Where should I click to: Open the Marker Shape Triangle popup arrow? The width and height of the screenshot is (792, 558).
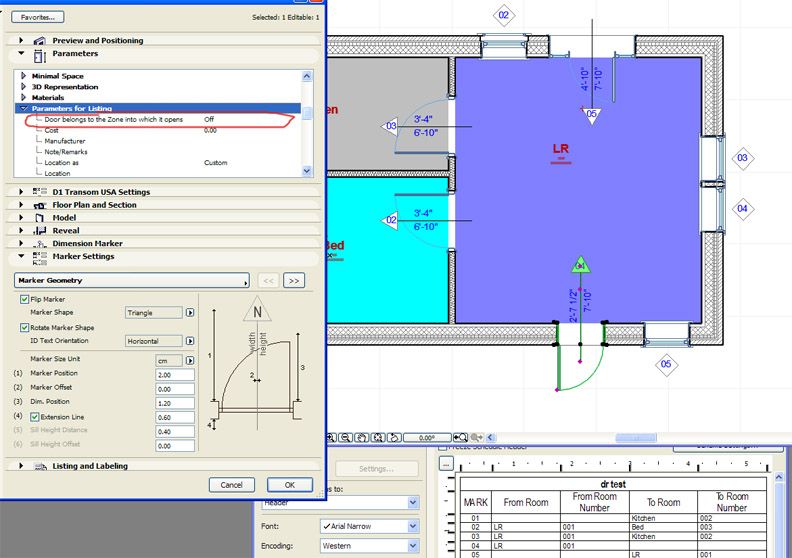coord(190,313)
